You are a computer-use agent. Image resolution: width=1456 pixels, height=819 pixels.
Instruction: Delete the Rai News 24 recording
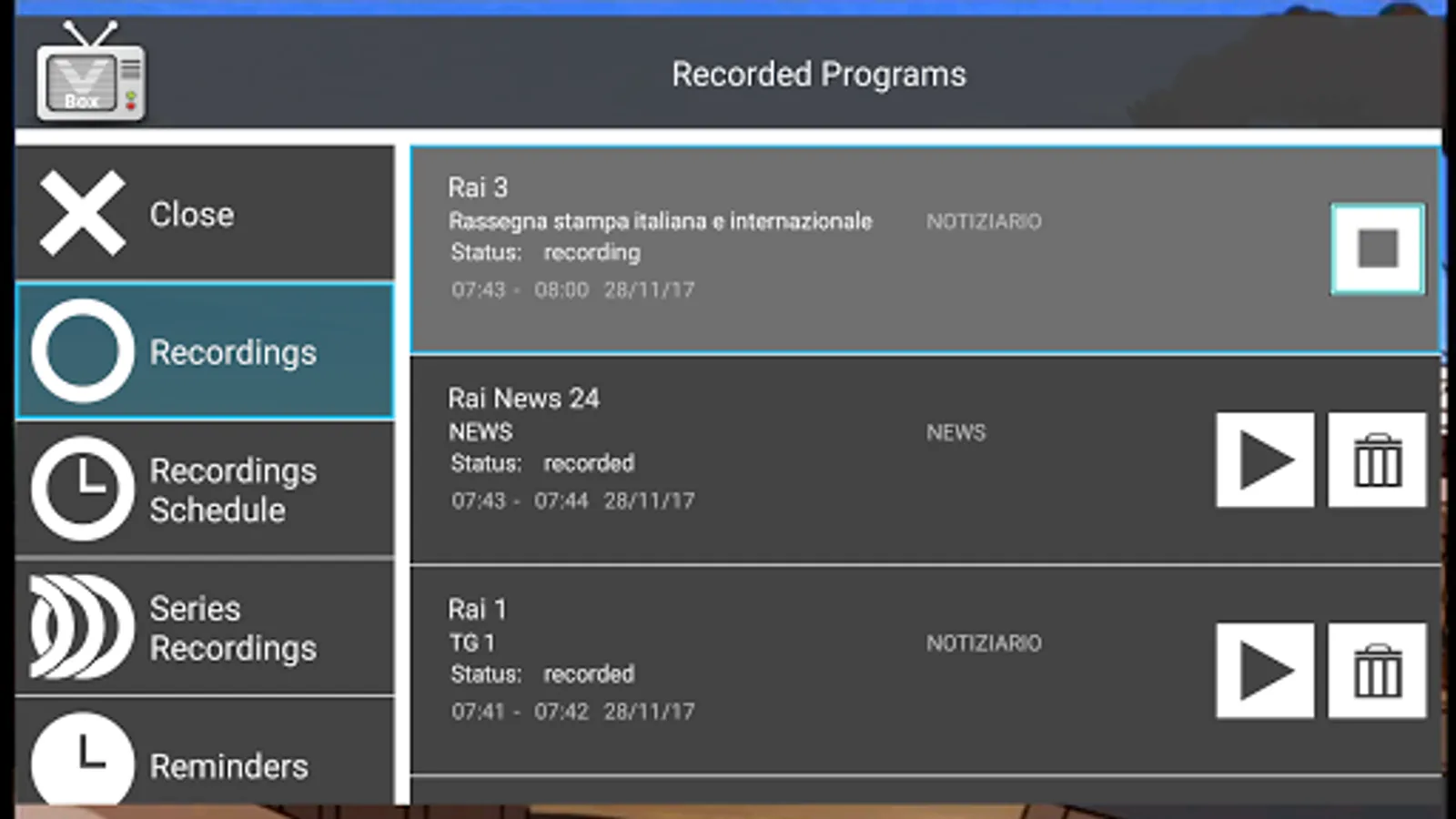[x=1377, y=460]
